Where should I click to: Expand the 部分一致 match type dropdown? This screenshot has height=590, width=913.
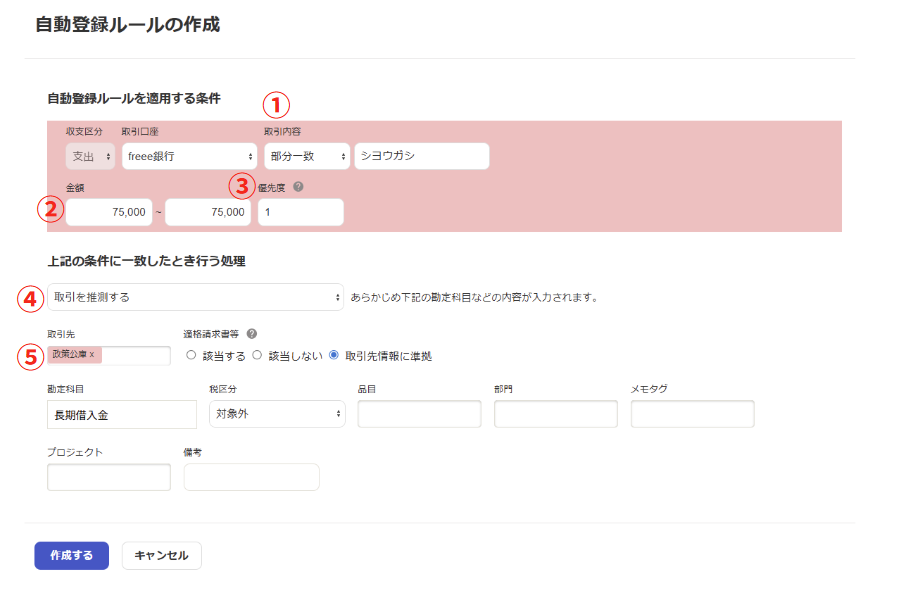(x=306, y=157)
